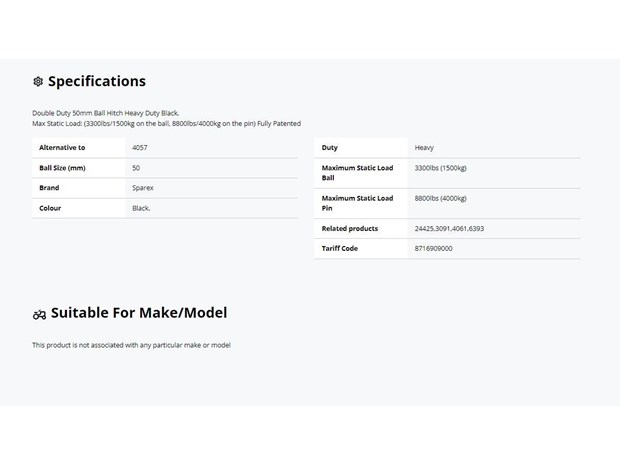Viewport: 620px width, 465px height.
Task: Click the tractor icon beside Suitable For Make/Model
Action: [x=39, y=315]
